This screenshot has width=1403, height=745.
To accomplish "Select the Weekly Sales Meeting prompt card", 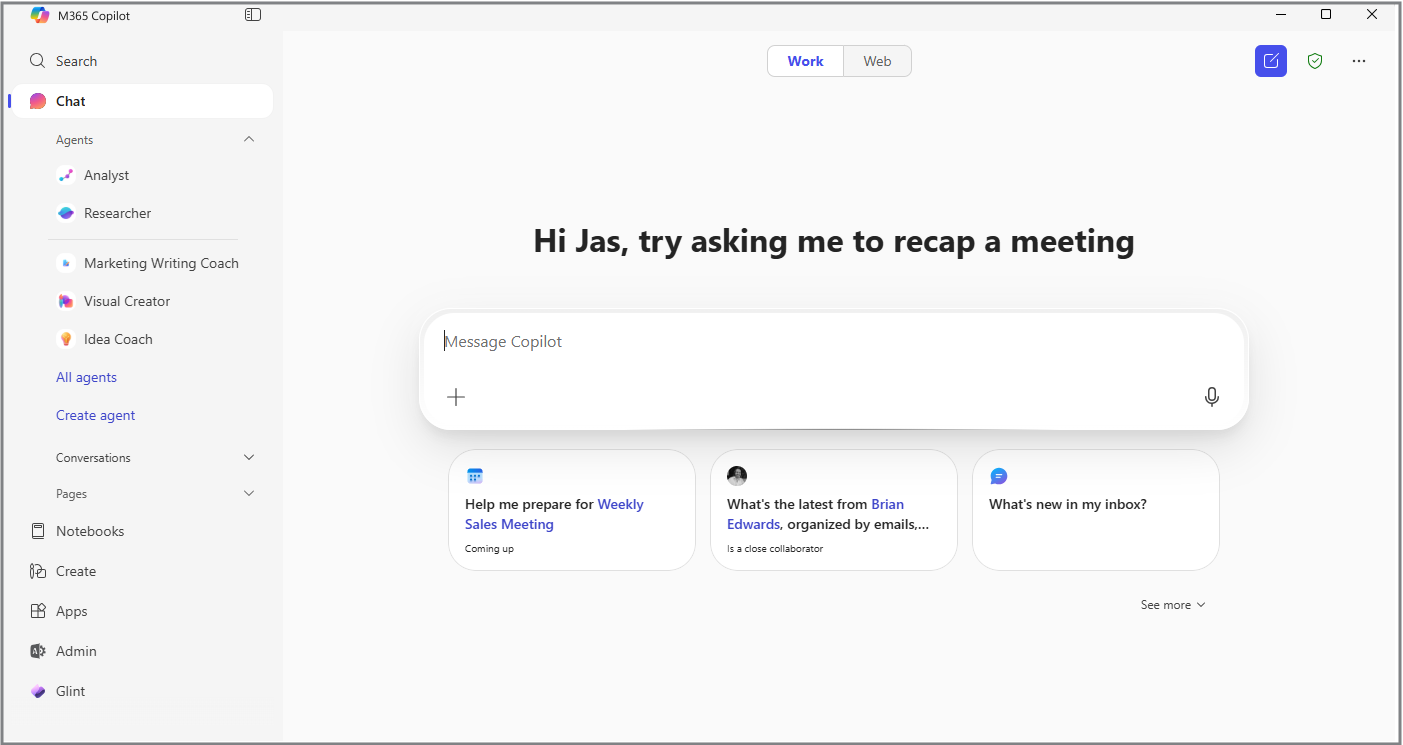I will (572, 510).
